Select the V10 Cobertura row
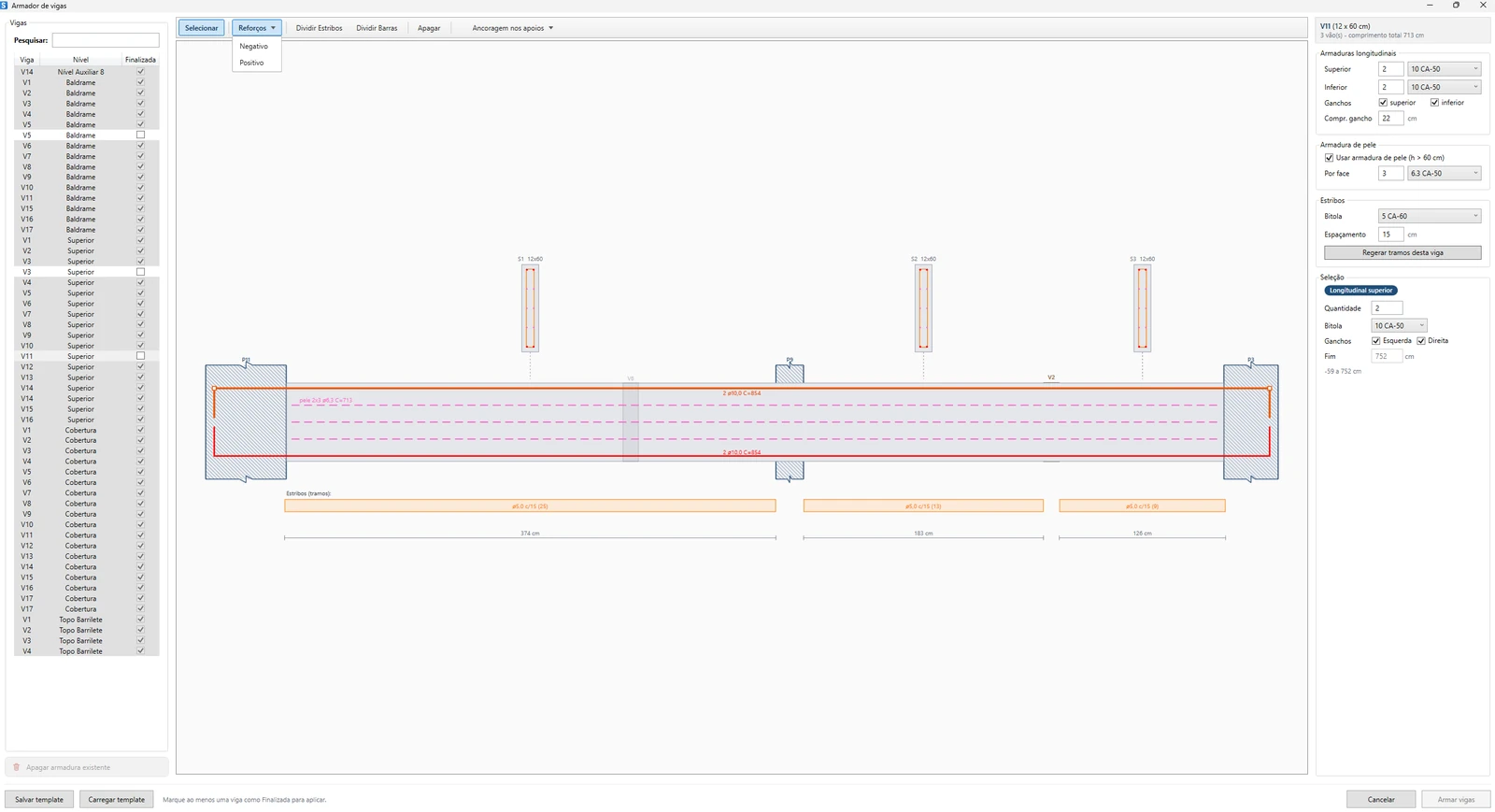This screenshot has height=812, width=1495. [x=86, y=525]
